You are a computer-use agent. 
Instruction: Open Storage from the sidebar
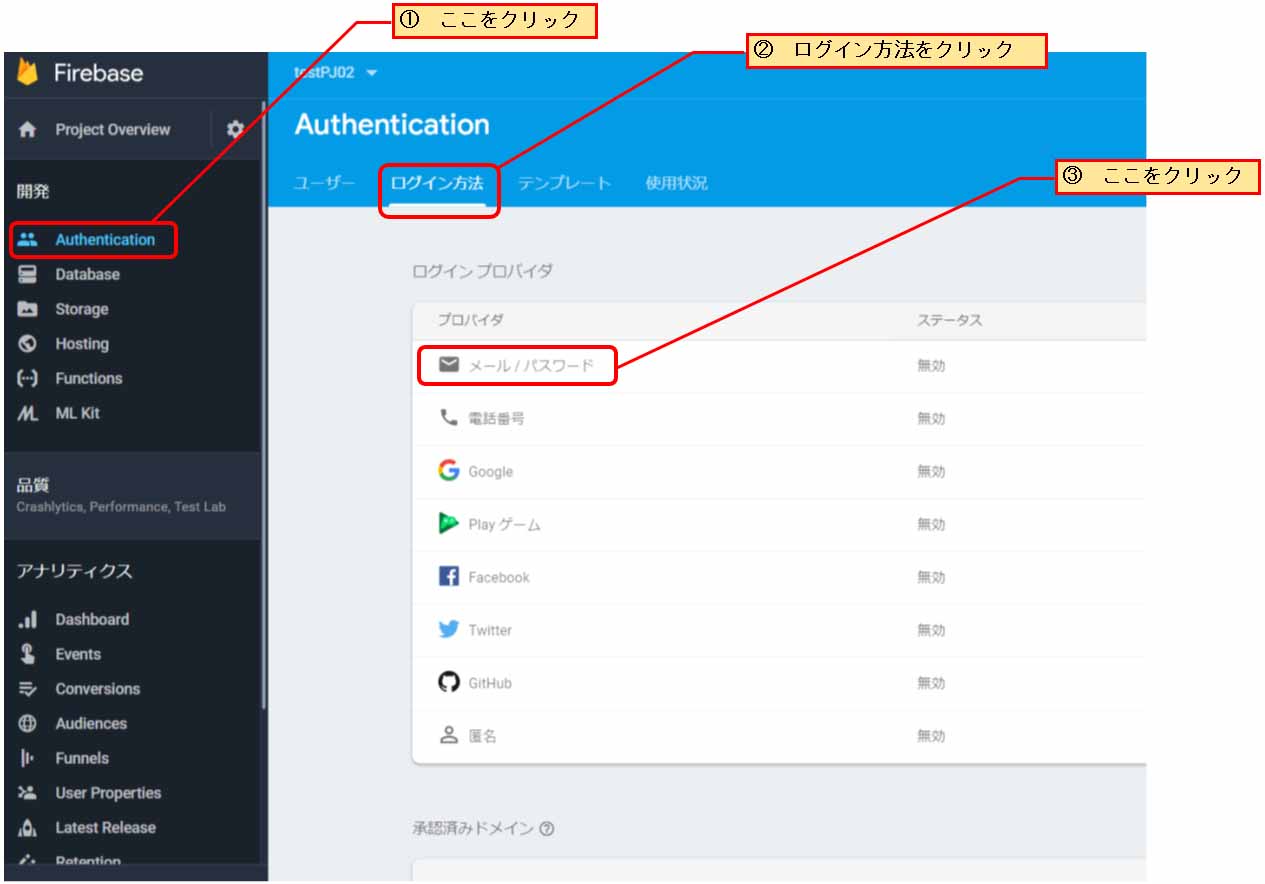pyautogui.click(x=81, y=309)
